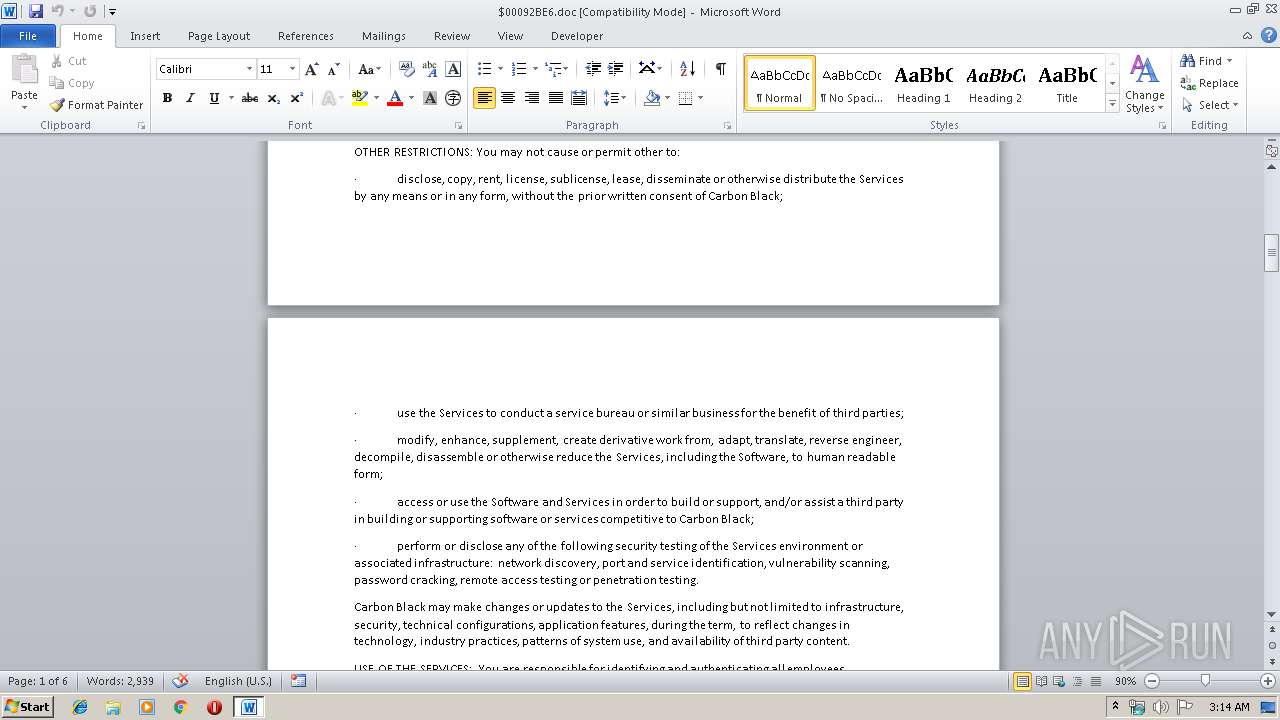Toggle left text alignment

484,98
